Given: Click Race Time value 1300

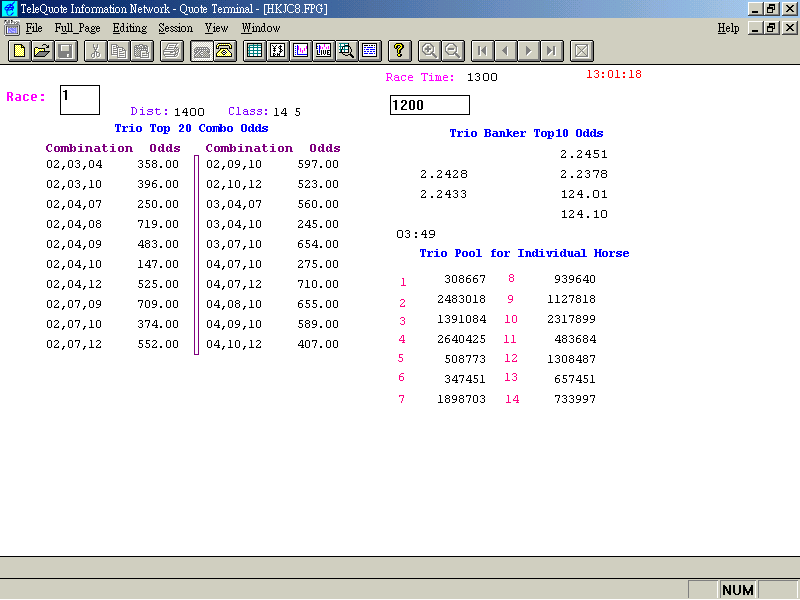Looking at the screenshot, I should (482, 77).
